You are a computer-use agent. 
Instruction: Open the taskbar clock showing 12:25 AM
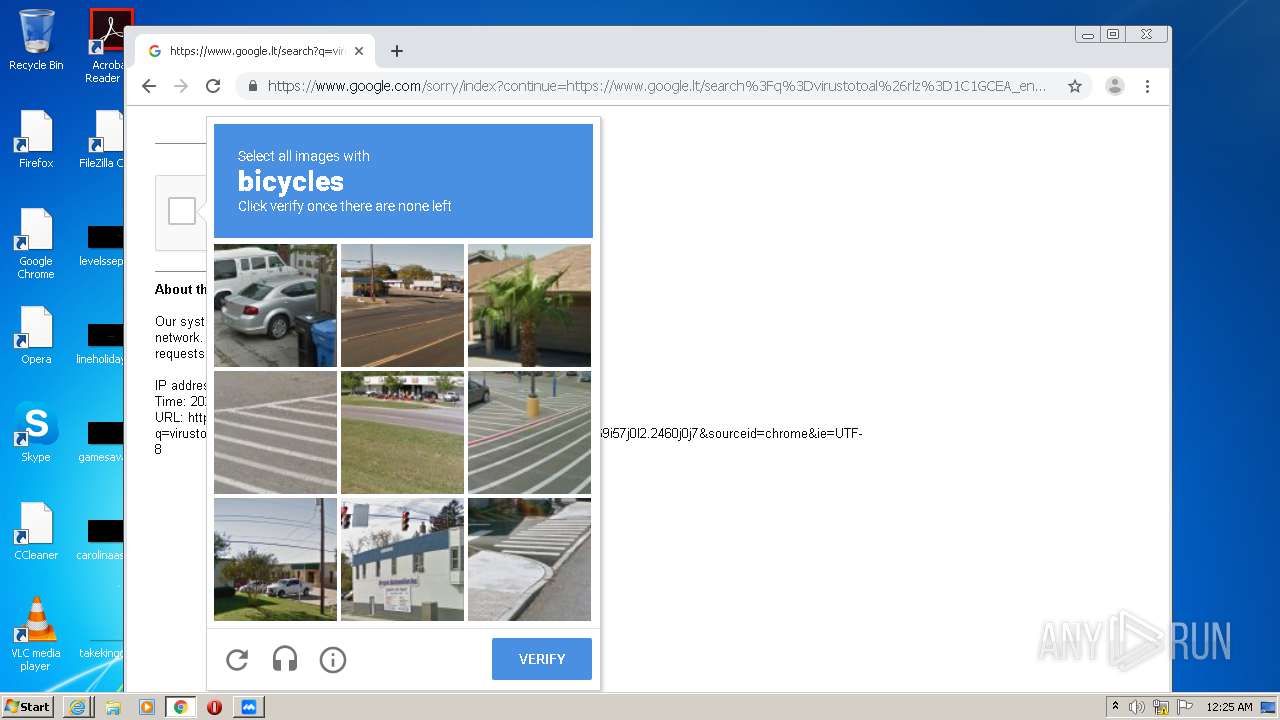tap(1229, 707)
